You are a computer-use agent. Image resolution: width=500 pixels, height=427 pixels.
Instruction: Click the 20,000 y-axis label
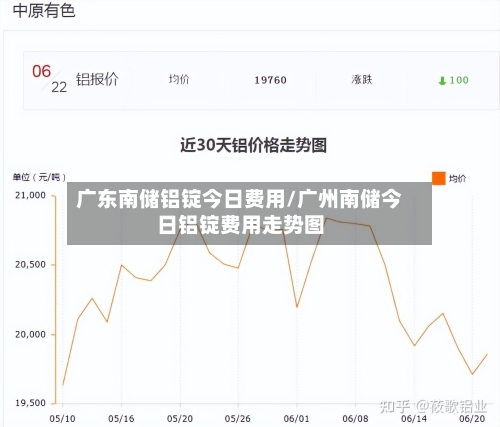point(30,334)
